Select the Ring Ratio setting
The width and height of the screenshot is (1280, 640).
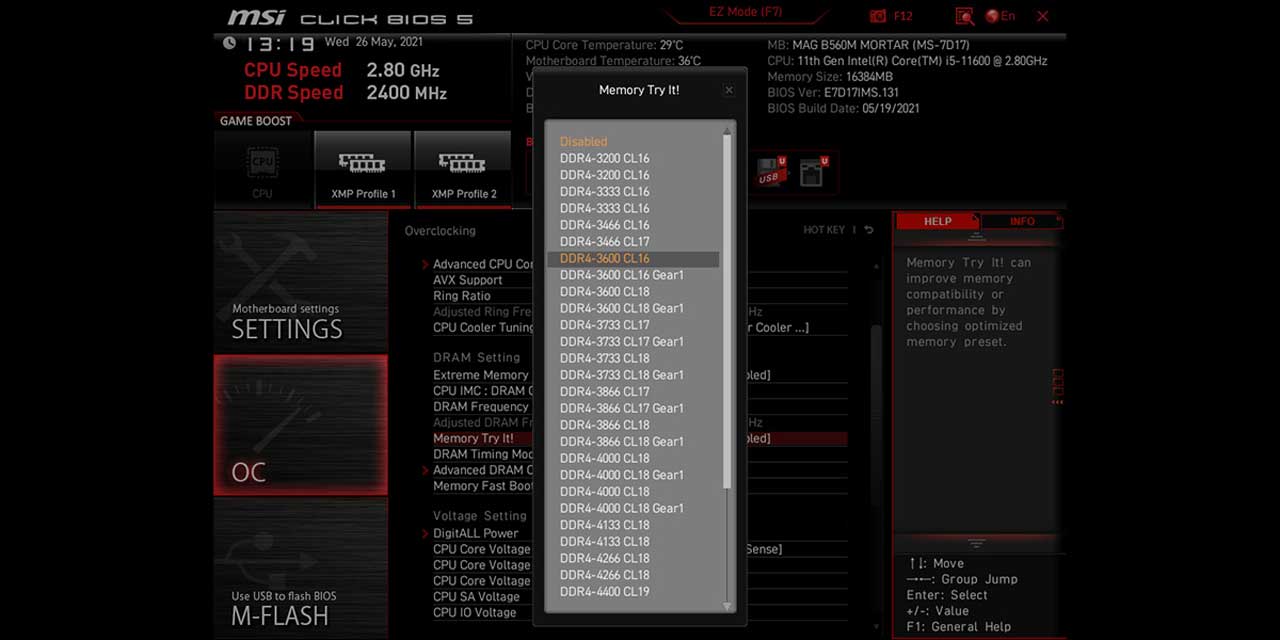coord(461,296)
